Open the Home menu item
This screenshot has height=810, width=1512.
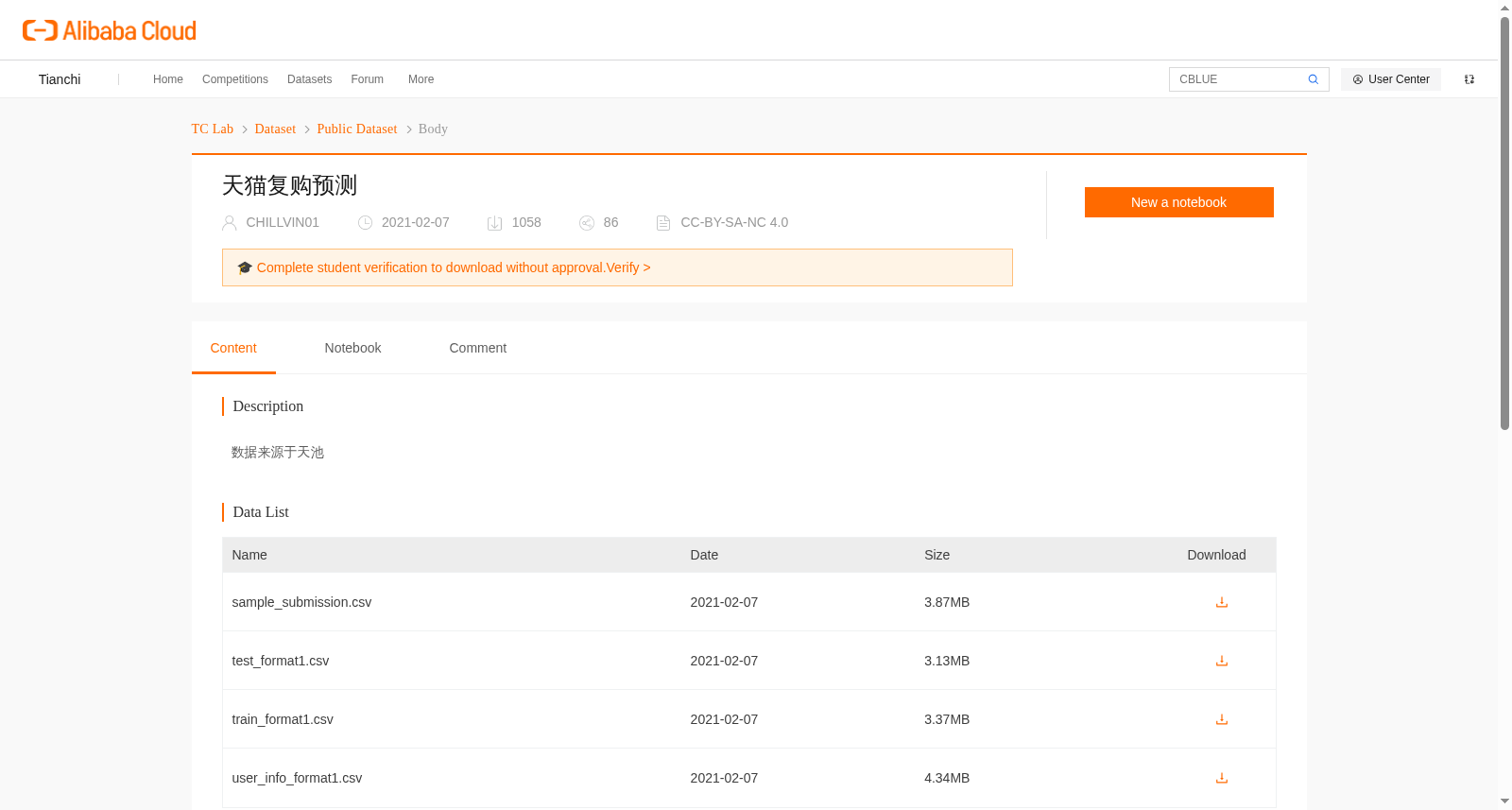tap(168, 79)
